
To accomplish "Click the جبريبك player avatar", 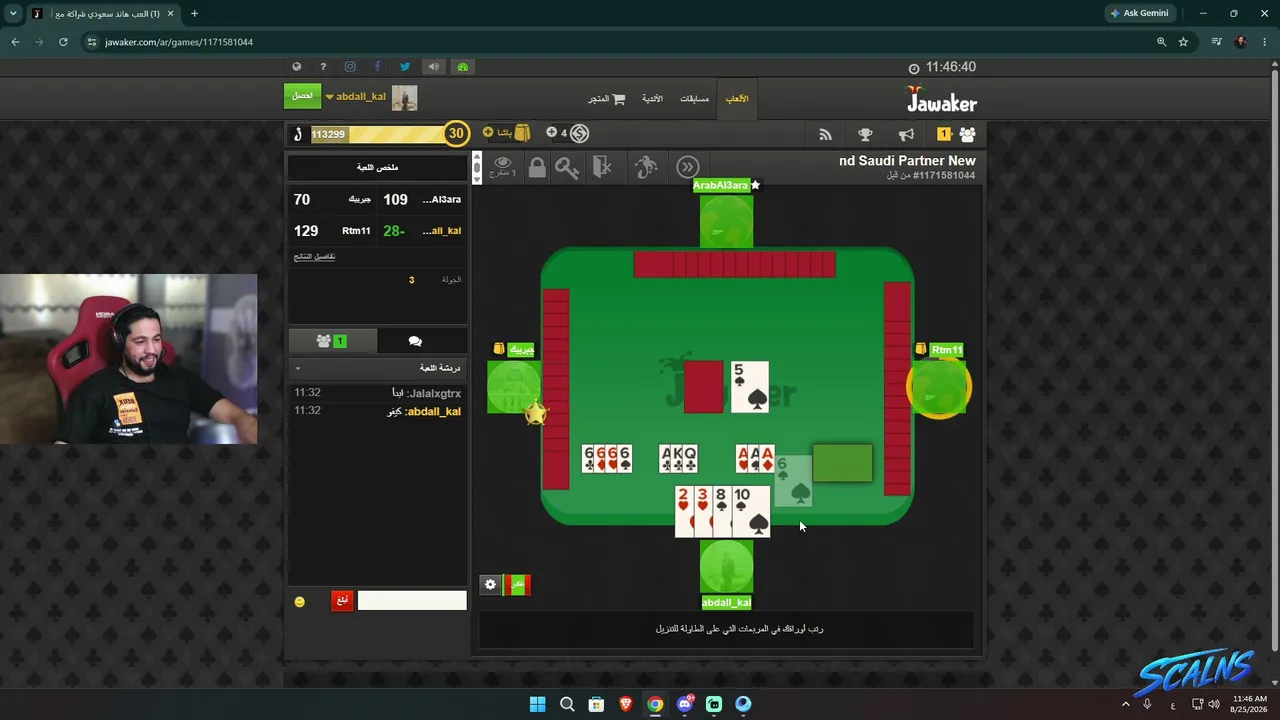I will 513,387.
